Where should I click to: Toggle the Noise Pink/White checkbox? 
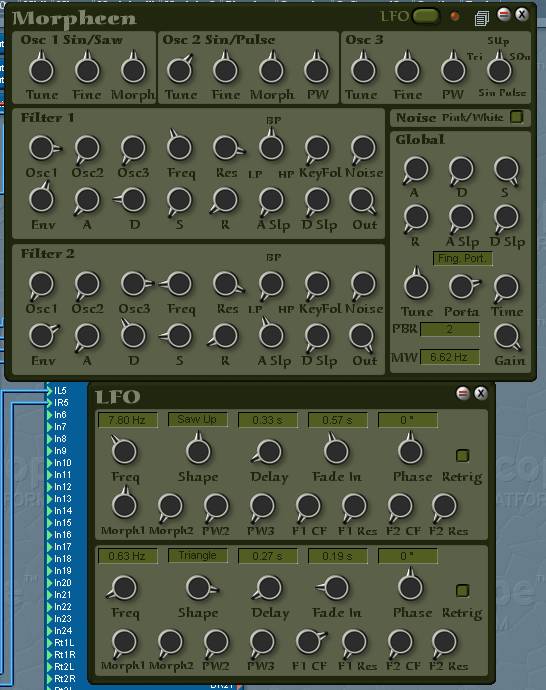pyautogui.click(x=516, y=117)
